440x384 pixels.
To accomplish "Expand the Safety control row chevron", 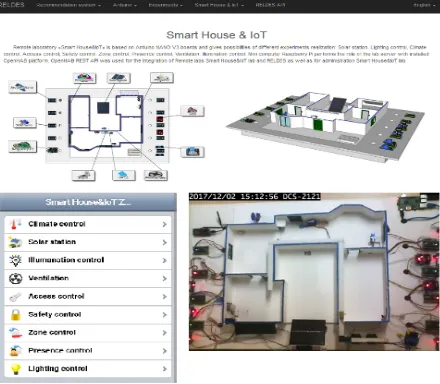I will click(x=164, y=315).
